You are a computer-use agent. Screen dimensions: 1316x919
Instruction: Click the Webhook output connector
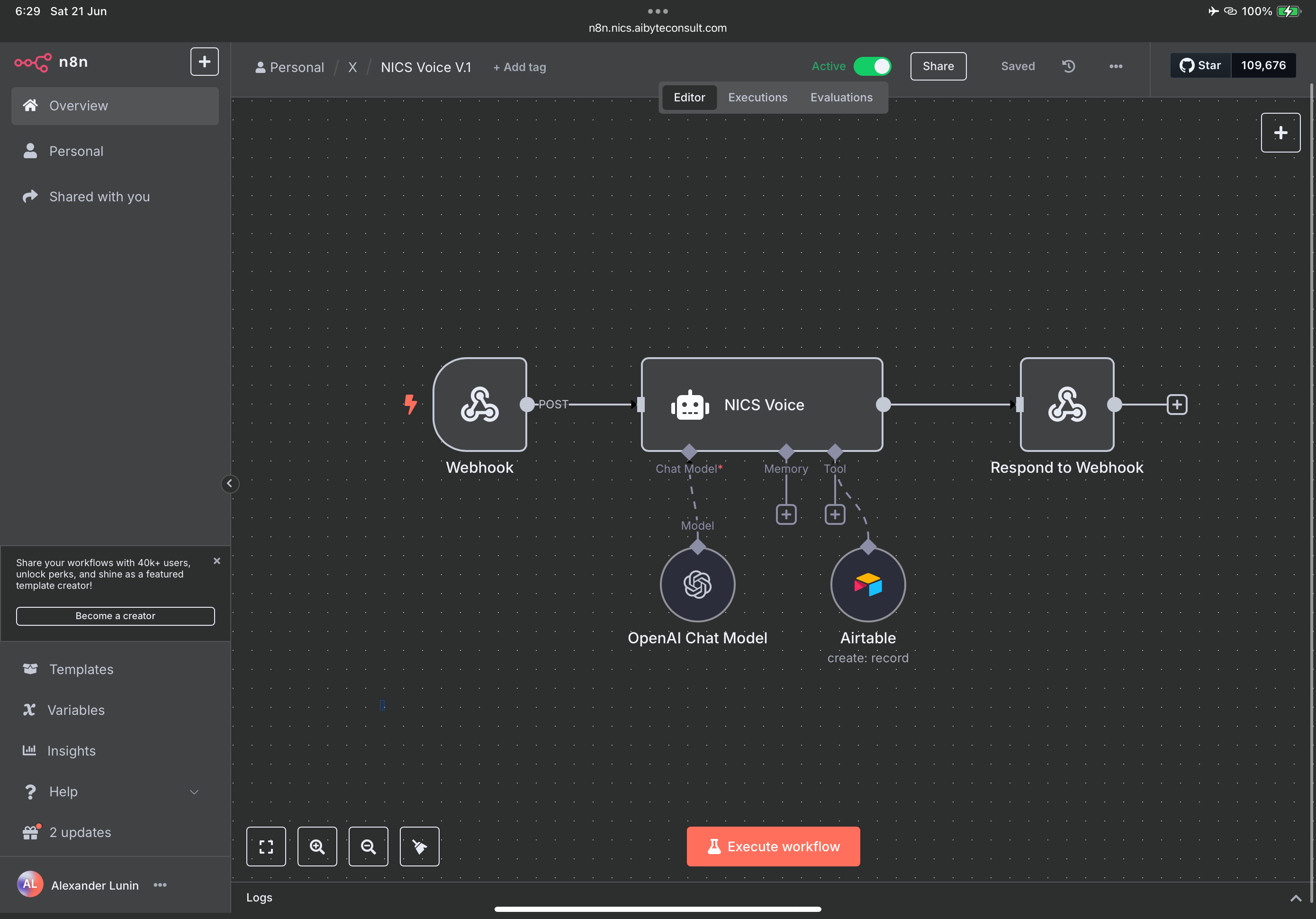point(527,404)
